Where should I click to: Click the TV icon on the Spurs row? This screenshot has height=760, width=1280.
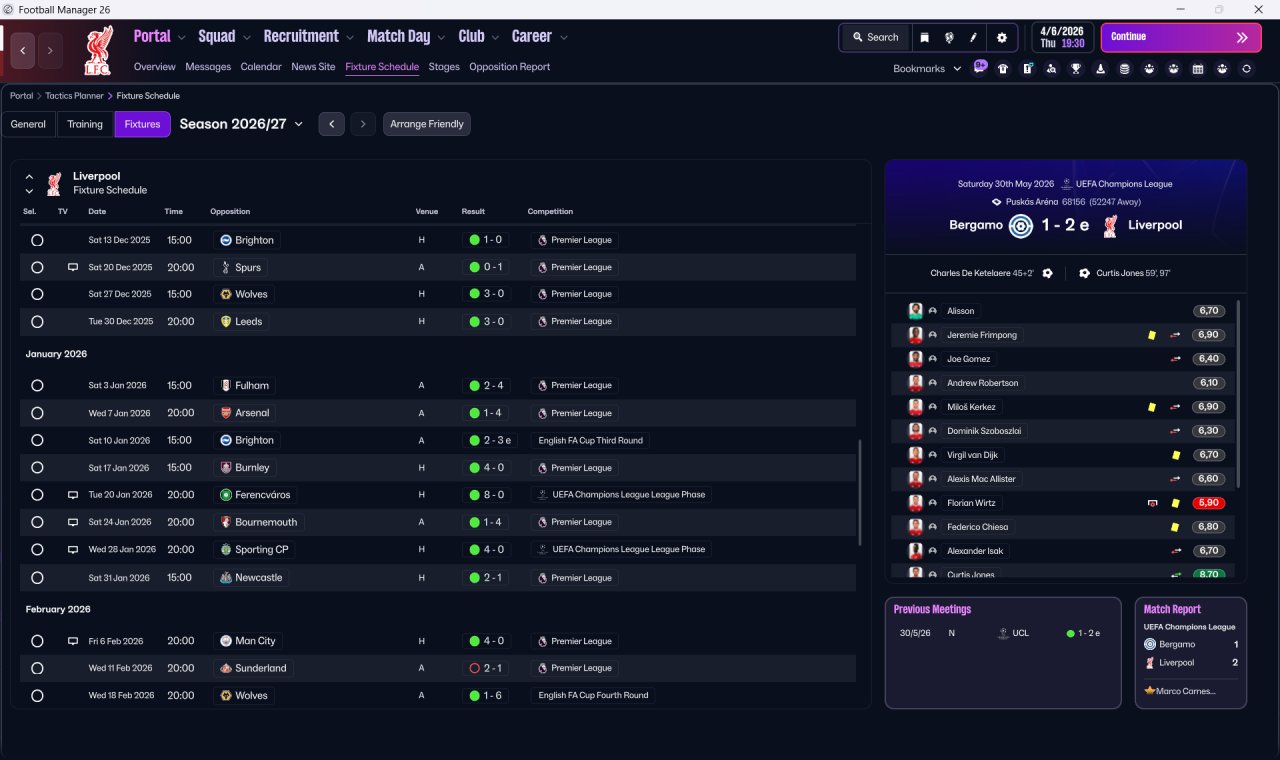click(x=72, y=267)
